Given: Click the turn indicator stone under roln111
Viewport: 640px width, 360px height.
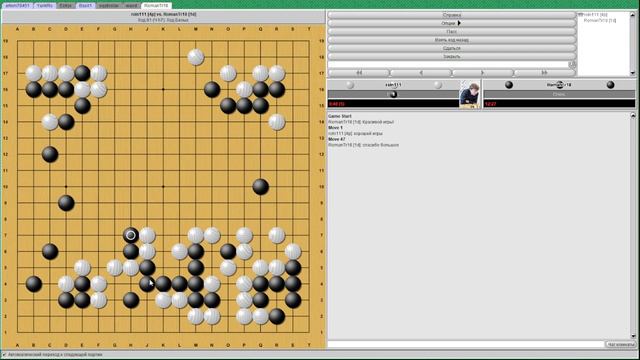Looking at the screenshot, I should pyautogui.click(x=393, y=94).
